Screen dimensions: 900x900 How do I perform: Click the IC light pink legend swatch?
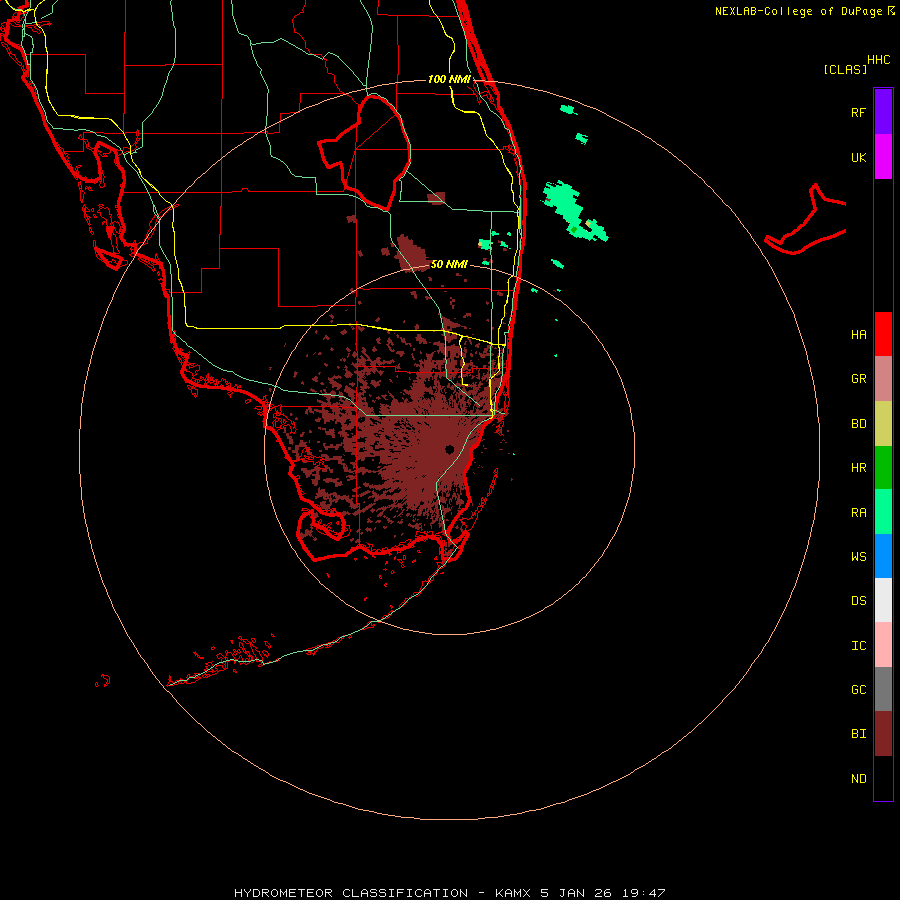tap(883, 645)
